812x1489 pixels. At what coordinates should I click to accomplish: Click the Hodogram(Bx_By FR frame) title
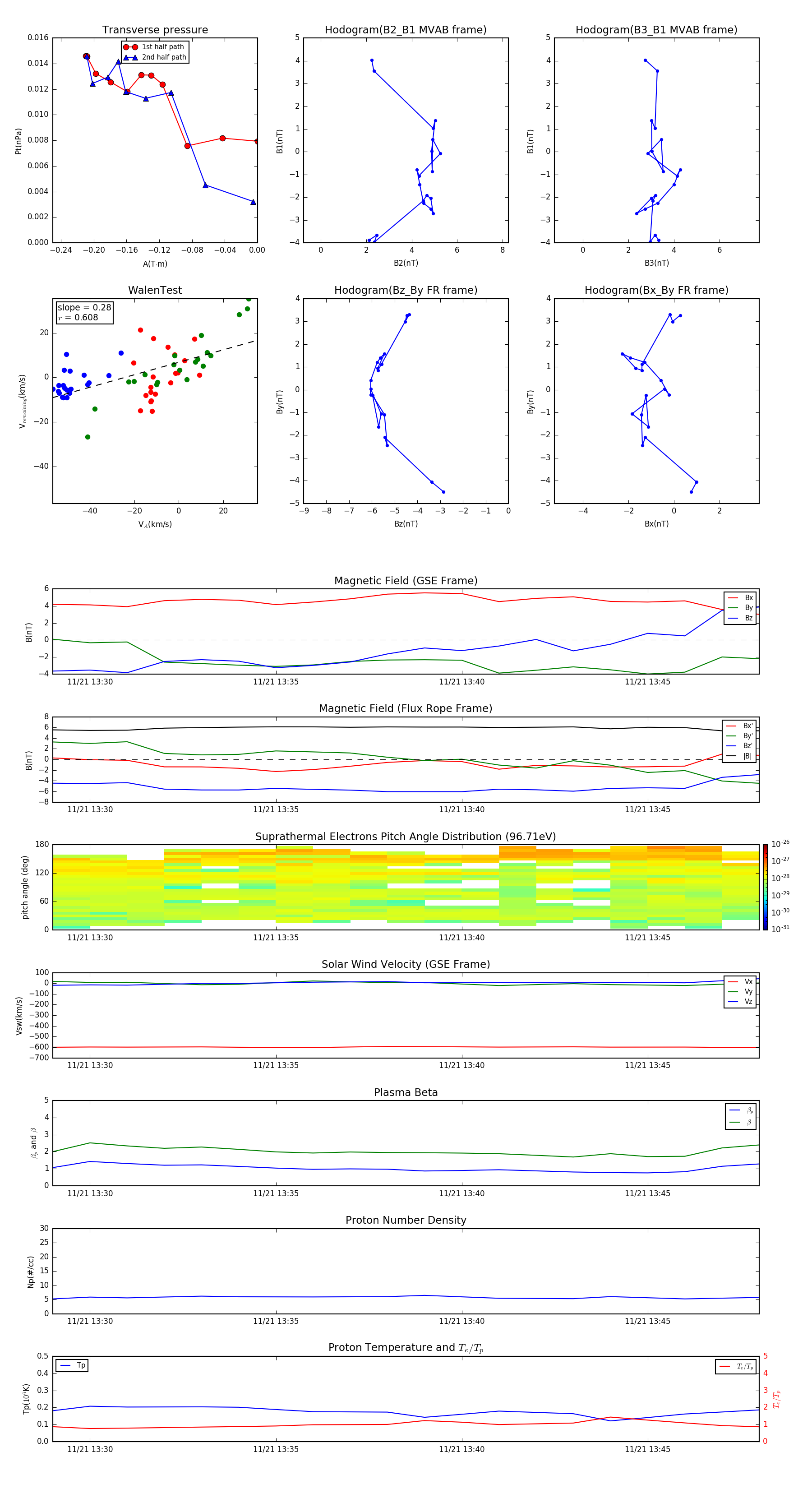click(656, 290)
